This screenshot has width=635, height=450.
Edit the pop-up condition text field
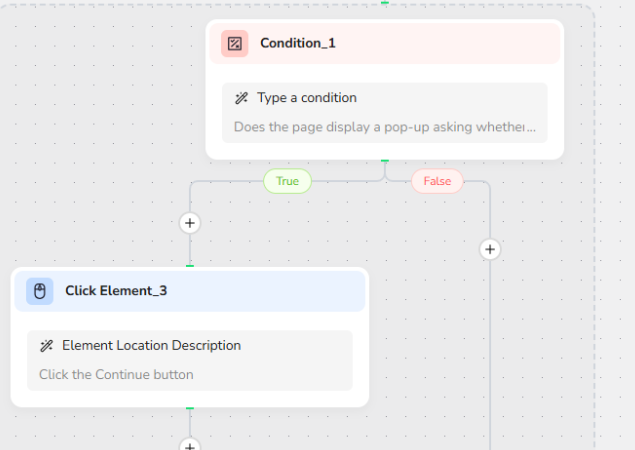tap(385, 127)
